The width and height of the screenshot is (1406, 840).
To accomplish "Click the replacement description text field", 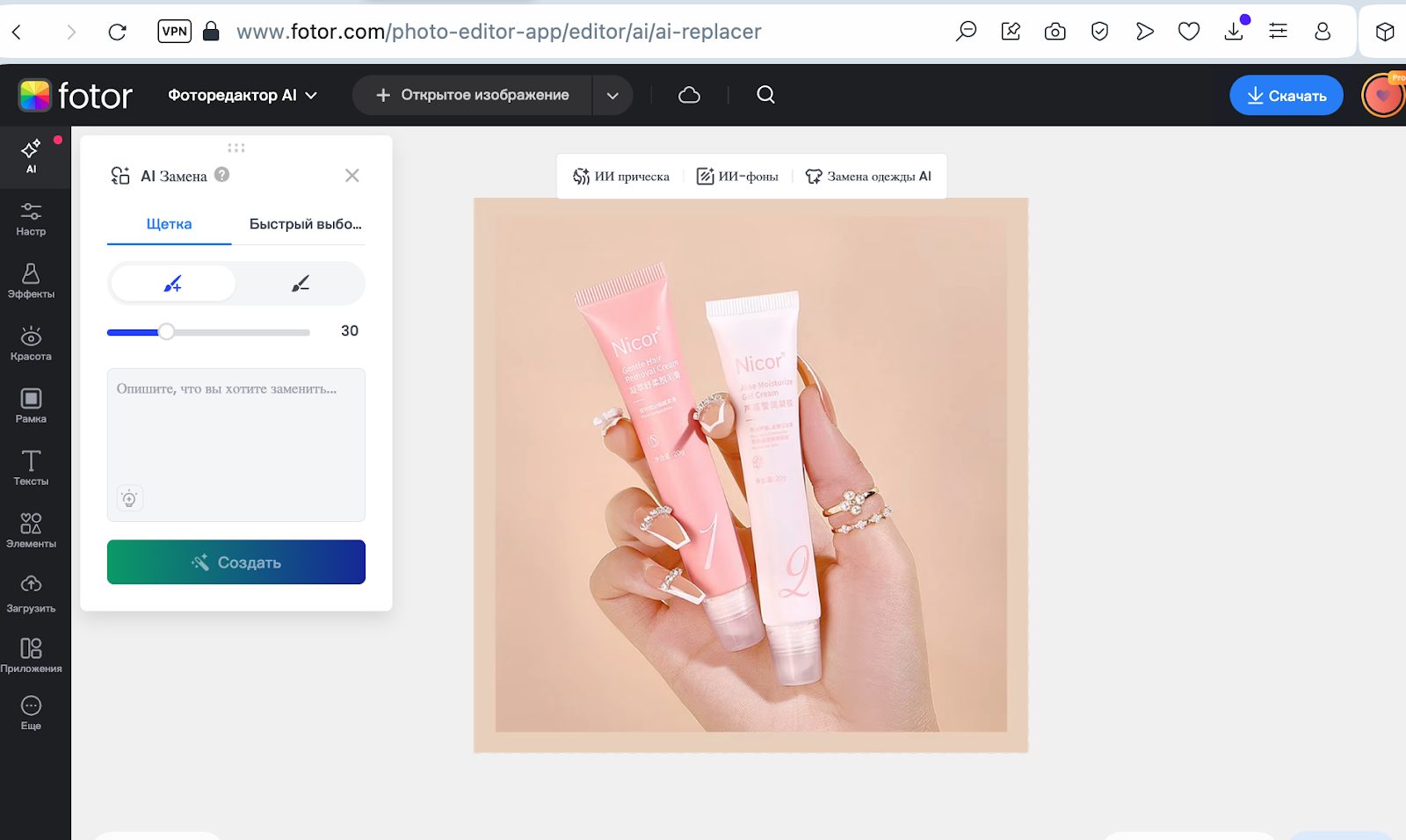I will coord(236,445).
